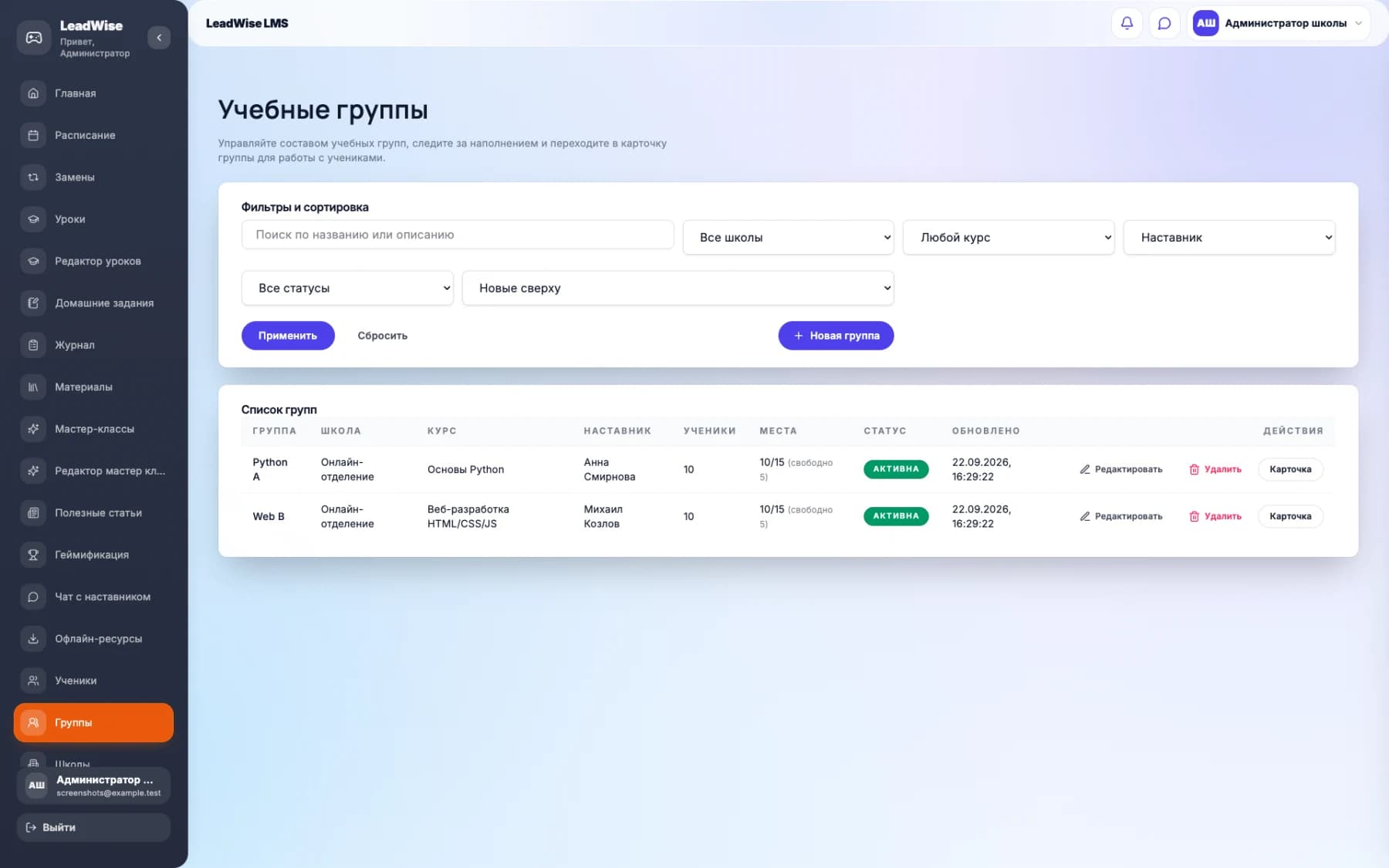Click the Материалы library icon
Viewport: 1389px width, 868px height.
pyautogui.click(x=33, y=387)
